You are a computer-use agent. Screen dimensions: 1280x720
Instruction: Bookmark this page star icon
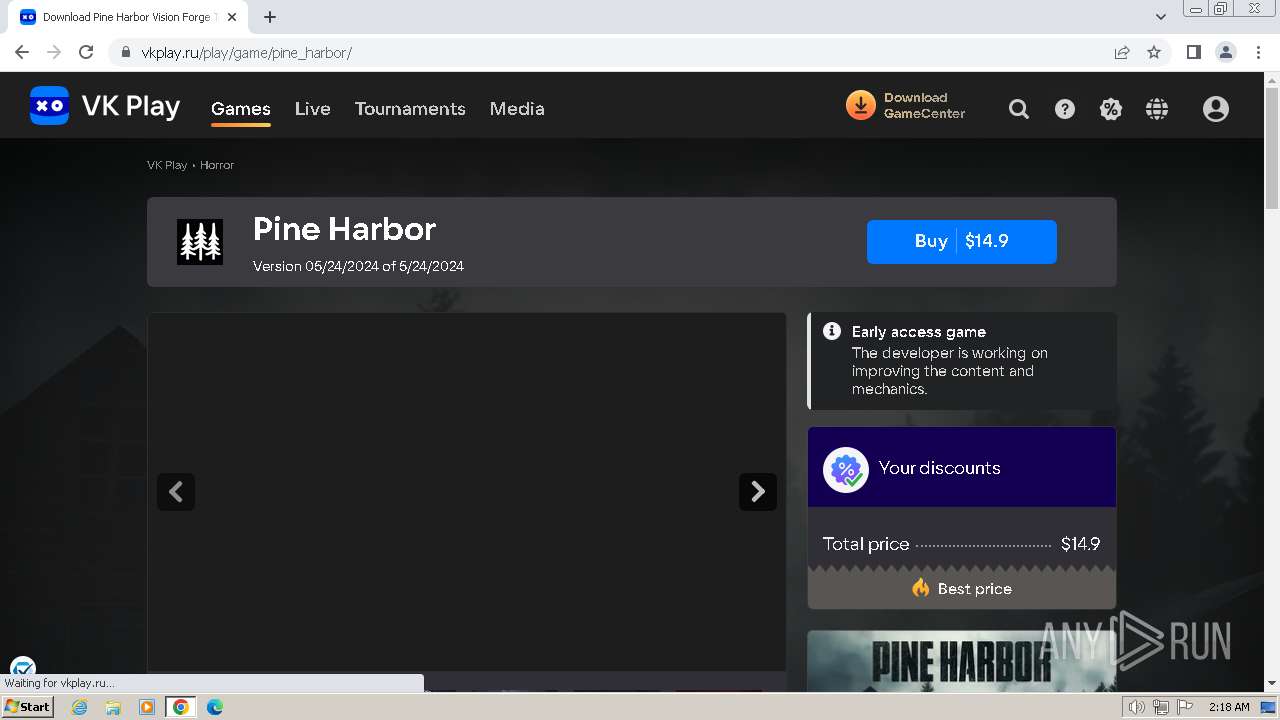tap(1154, 52)
